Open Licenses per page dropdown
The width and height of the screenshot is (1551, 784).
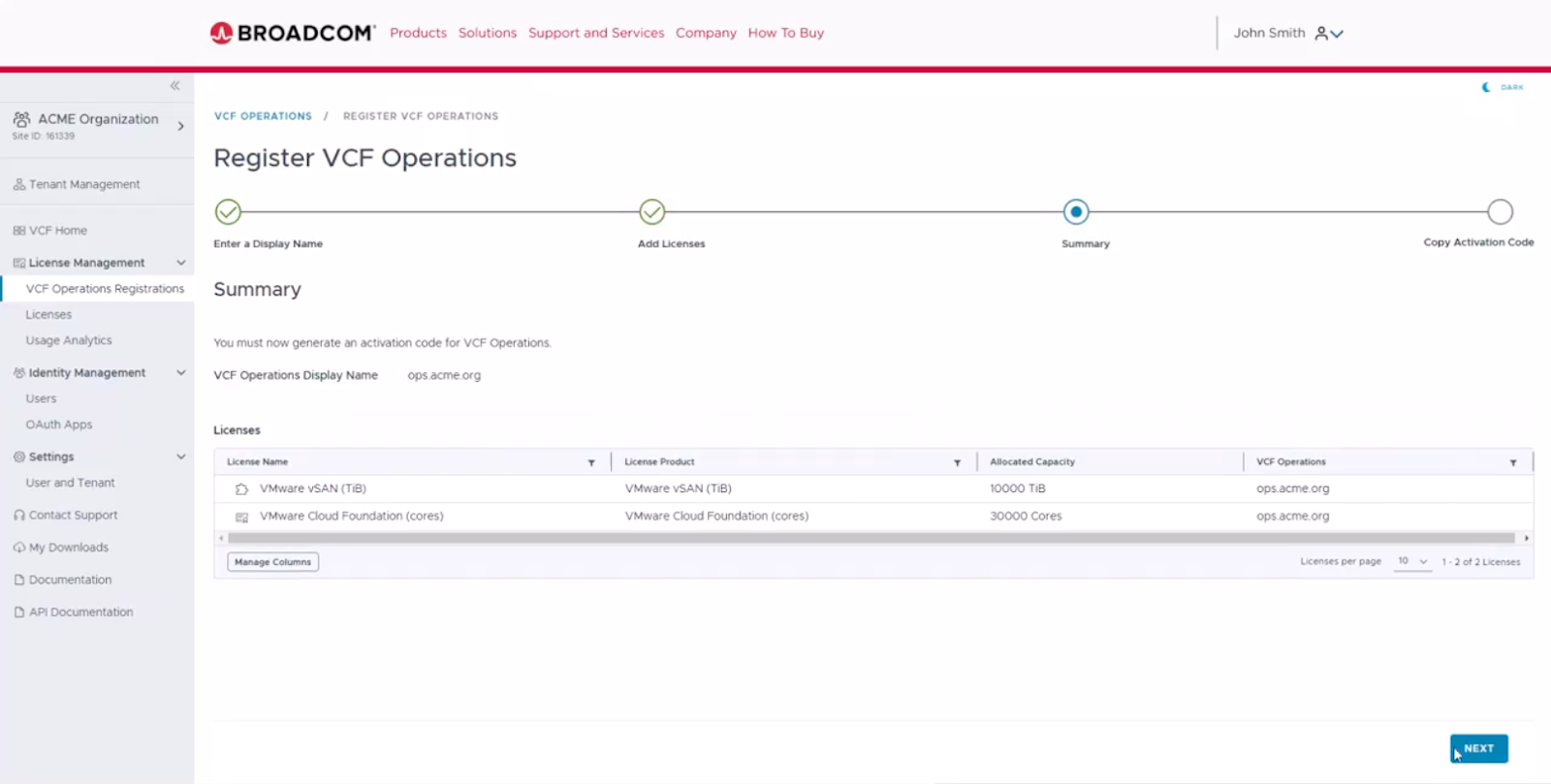1412,561
